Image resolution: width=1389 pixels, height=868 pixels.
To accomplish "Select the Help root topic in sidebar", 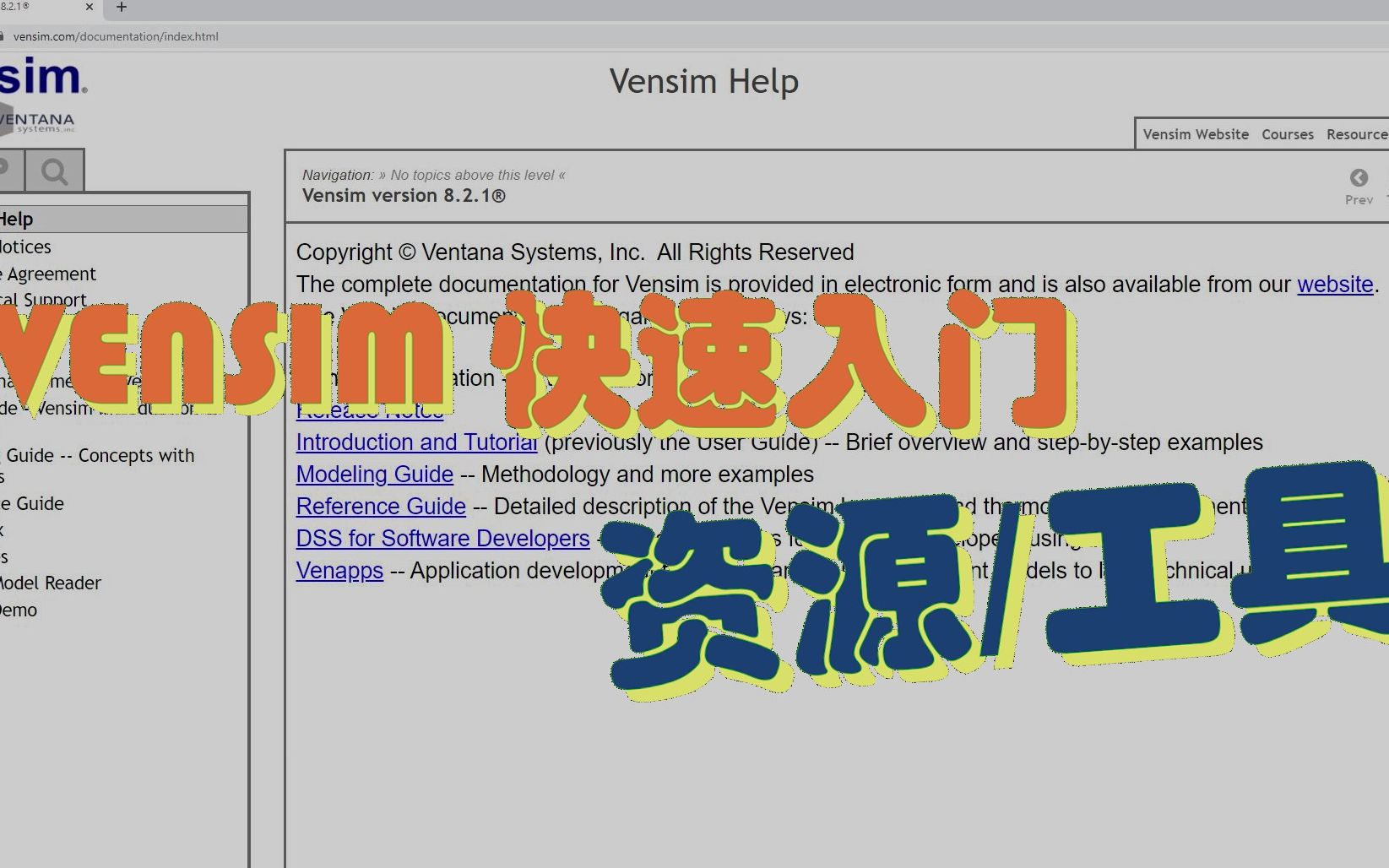I will tap(123, 220).
